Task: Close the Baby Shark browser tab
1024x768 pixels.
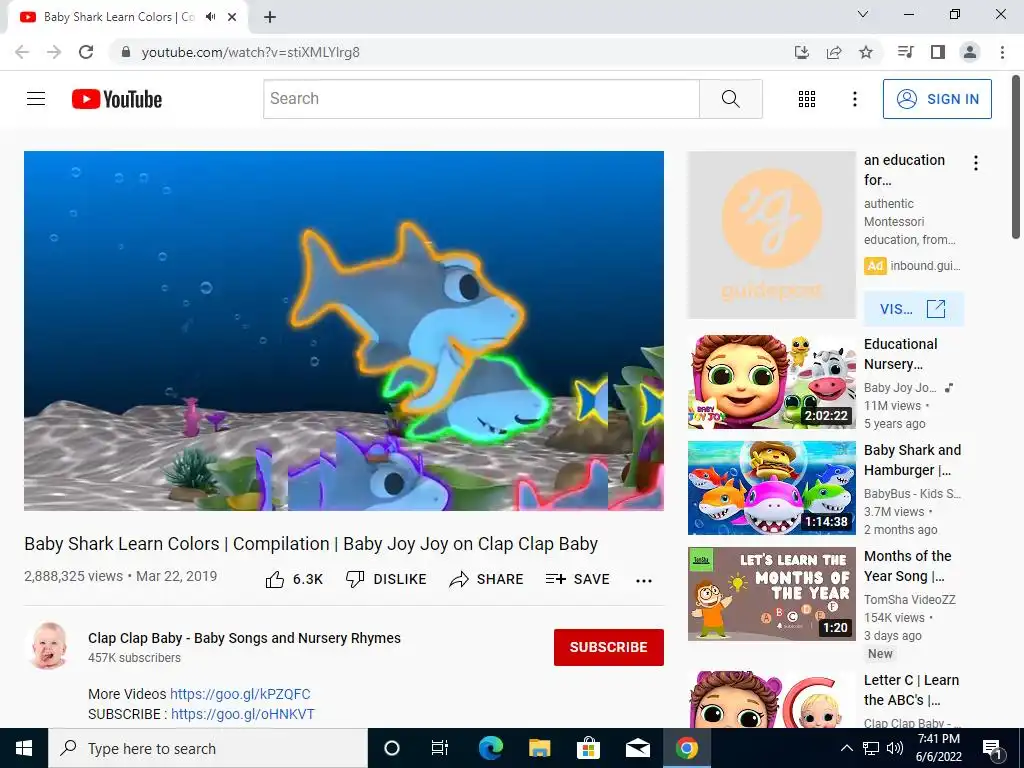Action: click(232, 17)
